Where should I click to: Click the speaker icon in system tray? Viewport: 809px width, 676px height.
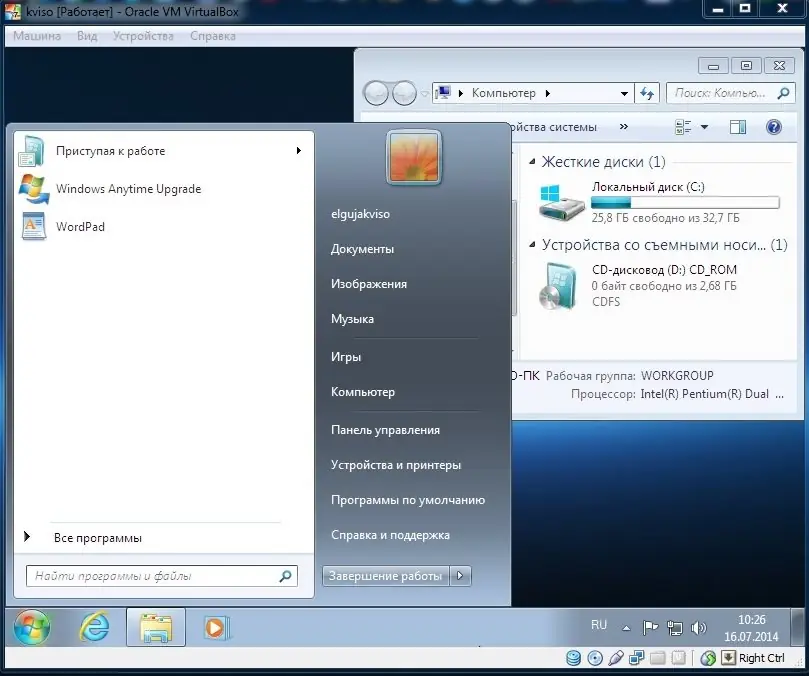click(698, 628)
